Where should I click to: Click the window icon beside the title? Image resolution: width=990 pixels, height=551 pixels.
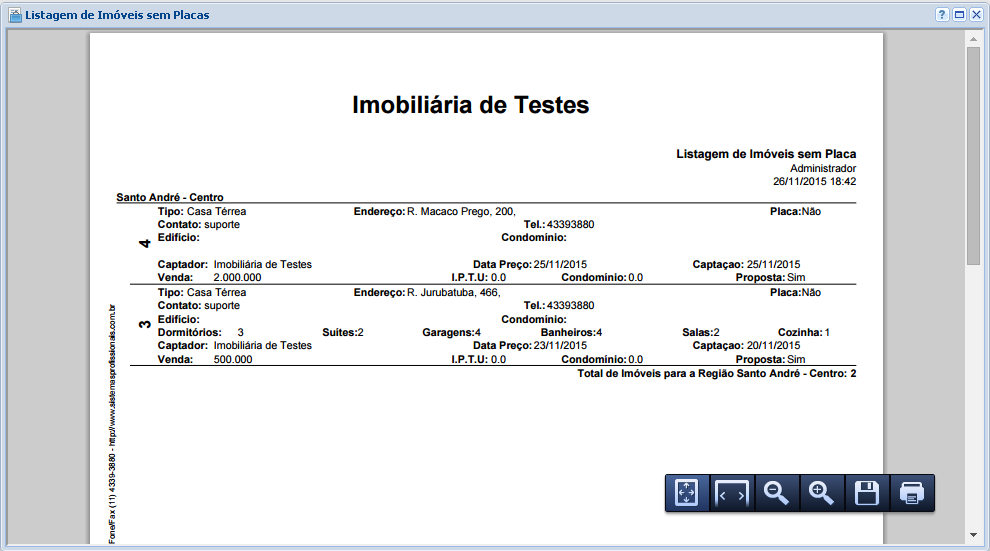pos(15,15)
